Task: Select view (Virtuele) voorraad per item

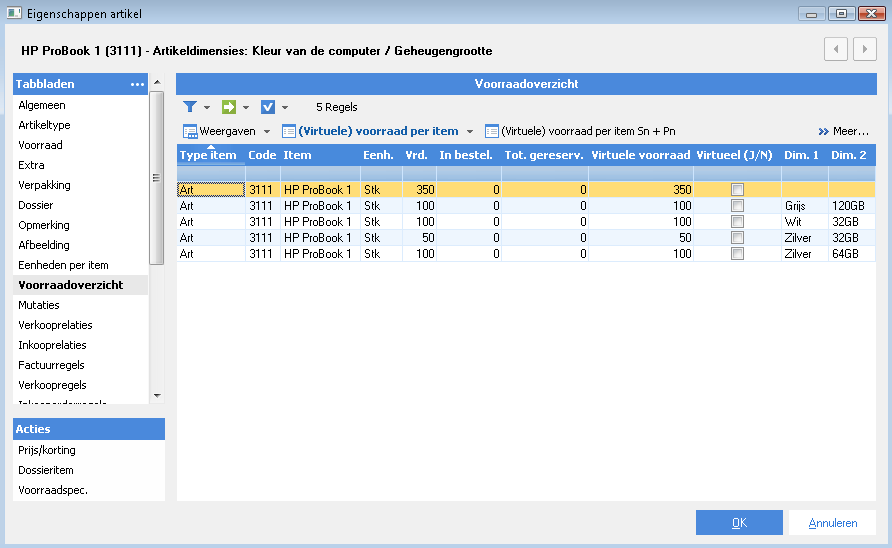Action: (370, 131)
